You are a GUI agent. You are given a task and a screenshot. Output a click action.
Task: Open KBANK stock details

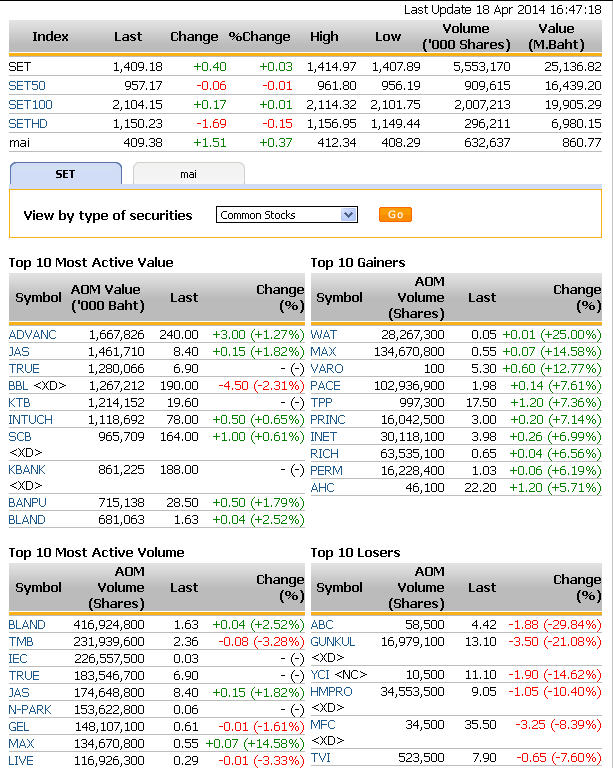[x=28, y=469]
